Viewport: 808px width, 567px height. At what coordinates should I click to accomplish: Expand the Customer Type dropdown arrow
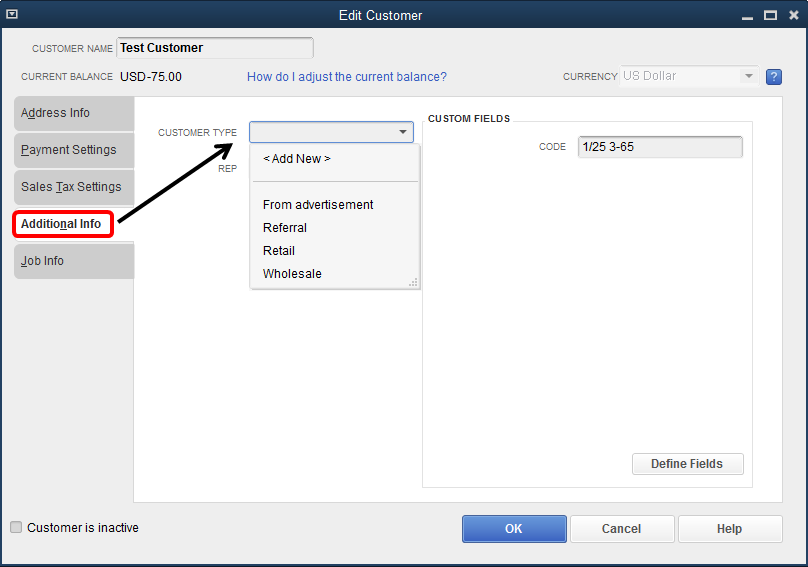[403, 132]
